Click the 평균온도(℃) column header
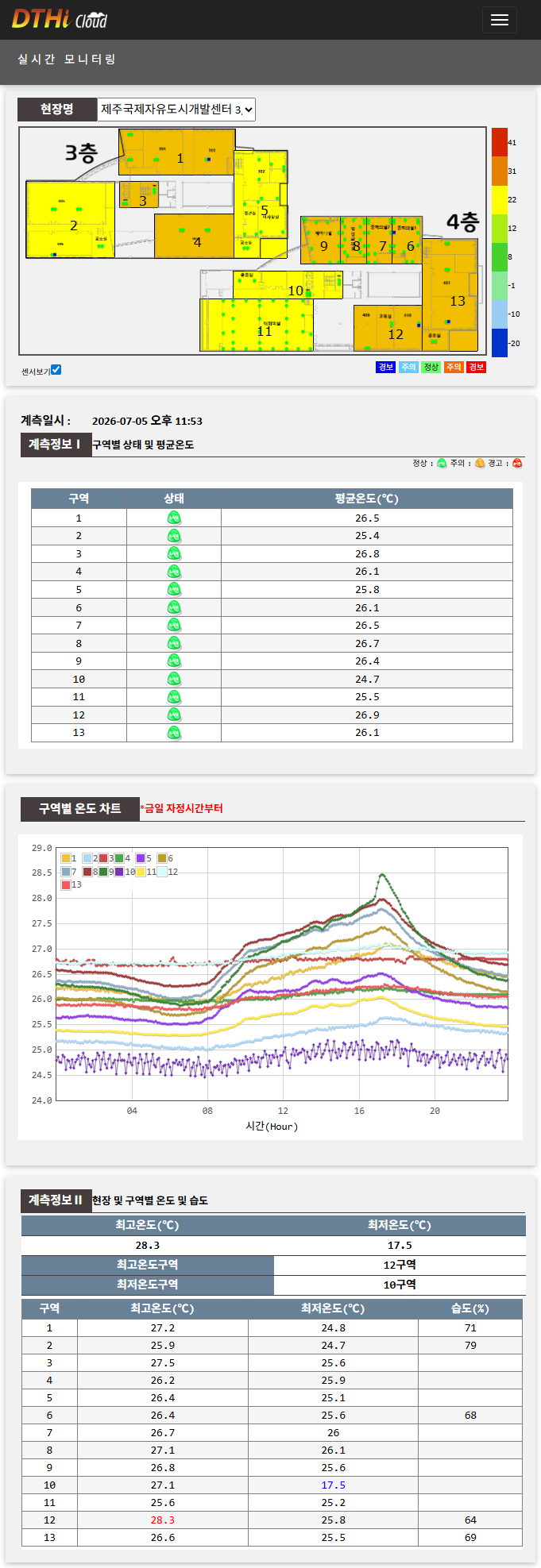This screenshot has width=541, height=1568. pos(366,499)
